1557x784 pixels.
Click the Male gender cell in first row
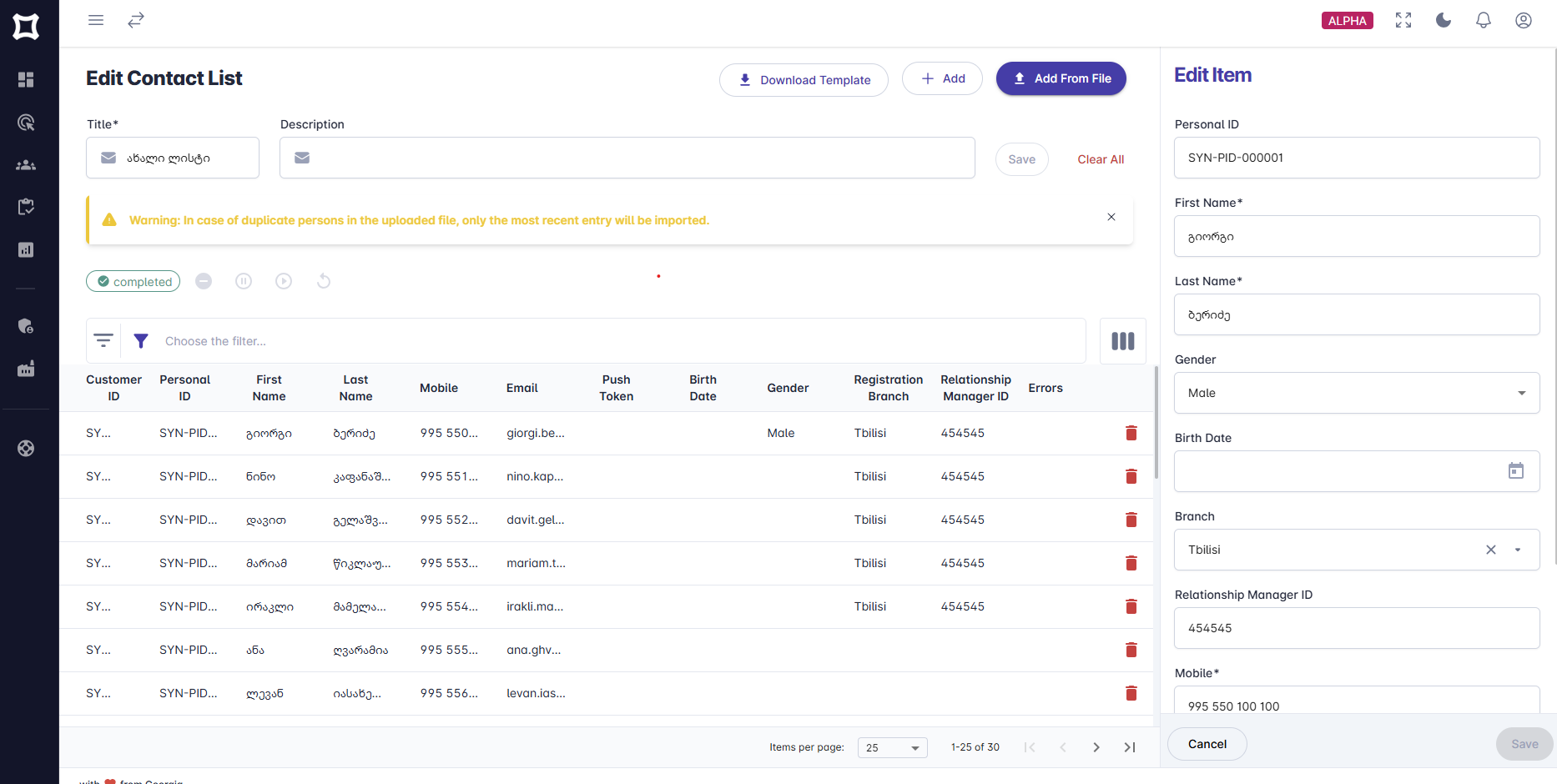[x=781, y=433]
